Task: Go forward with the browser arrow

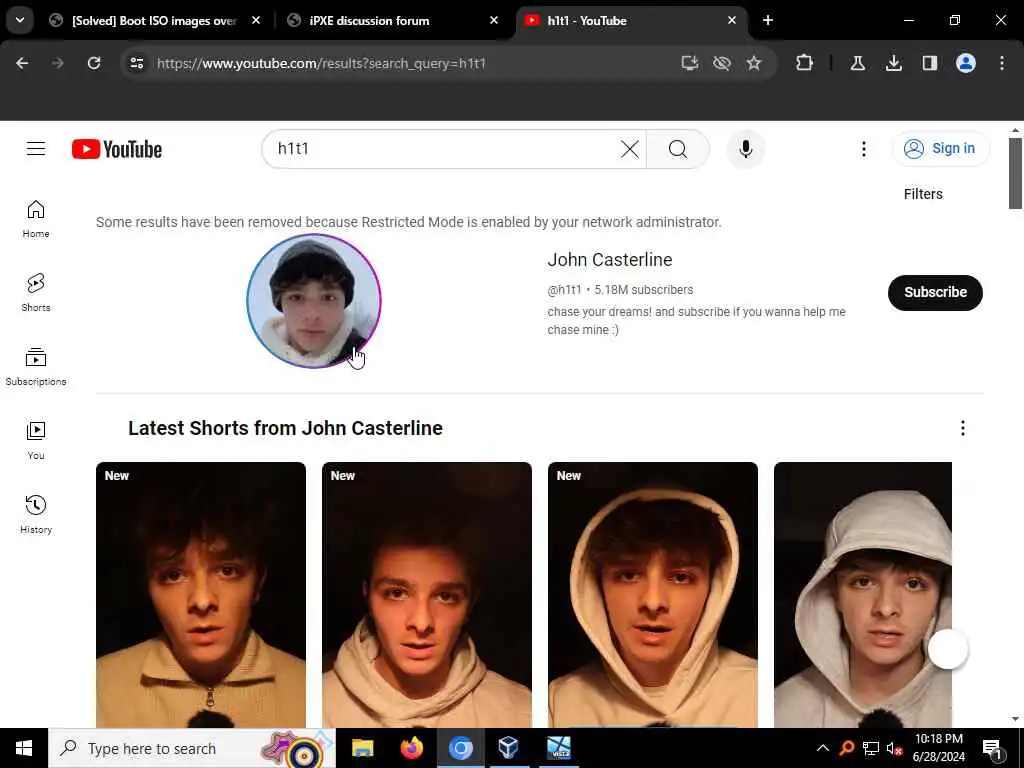Action: pyautogui.click(x=57, y=63)
